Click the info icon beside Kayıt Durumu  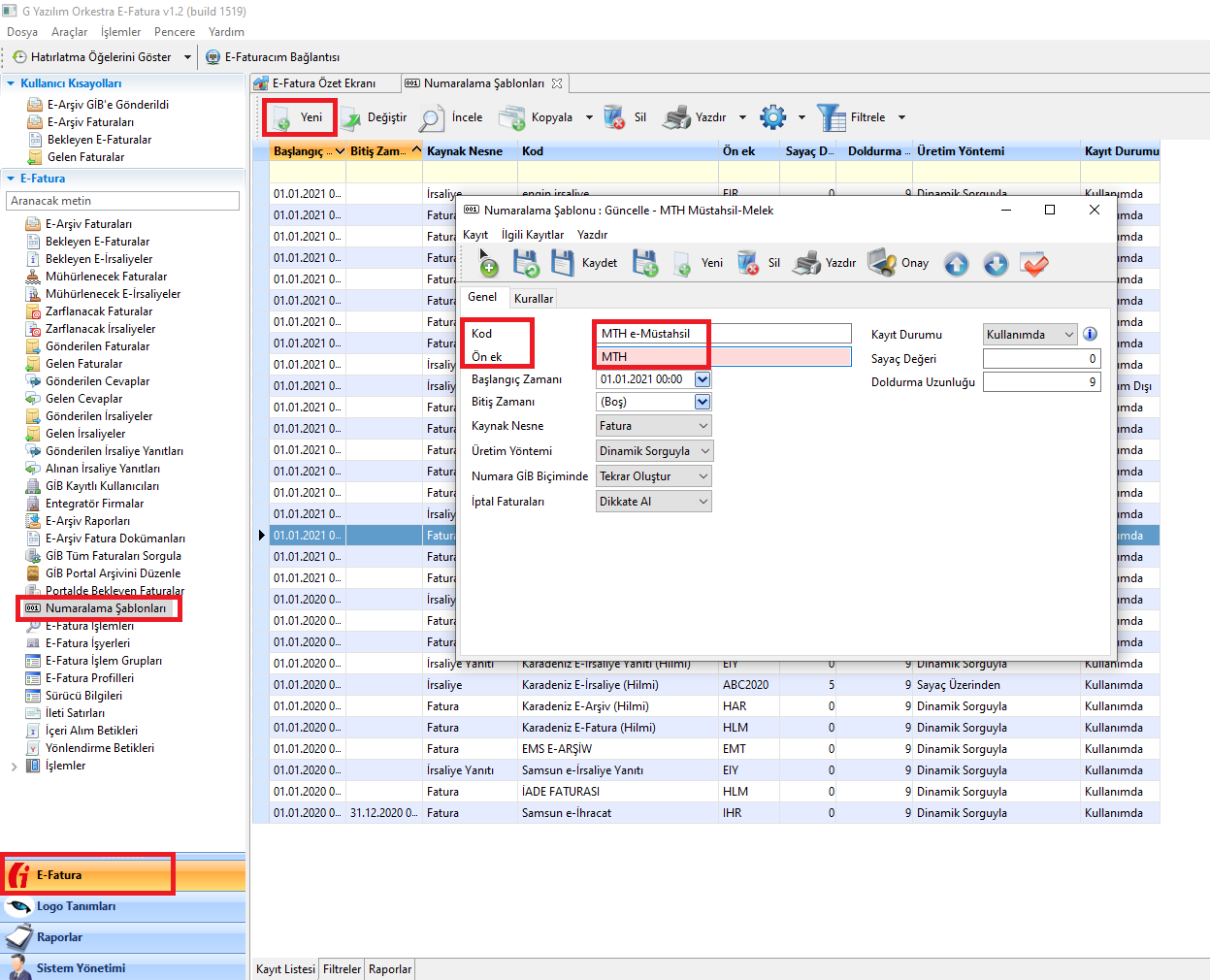tap(1091, 334)
